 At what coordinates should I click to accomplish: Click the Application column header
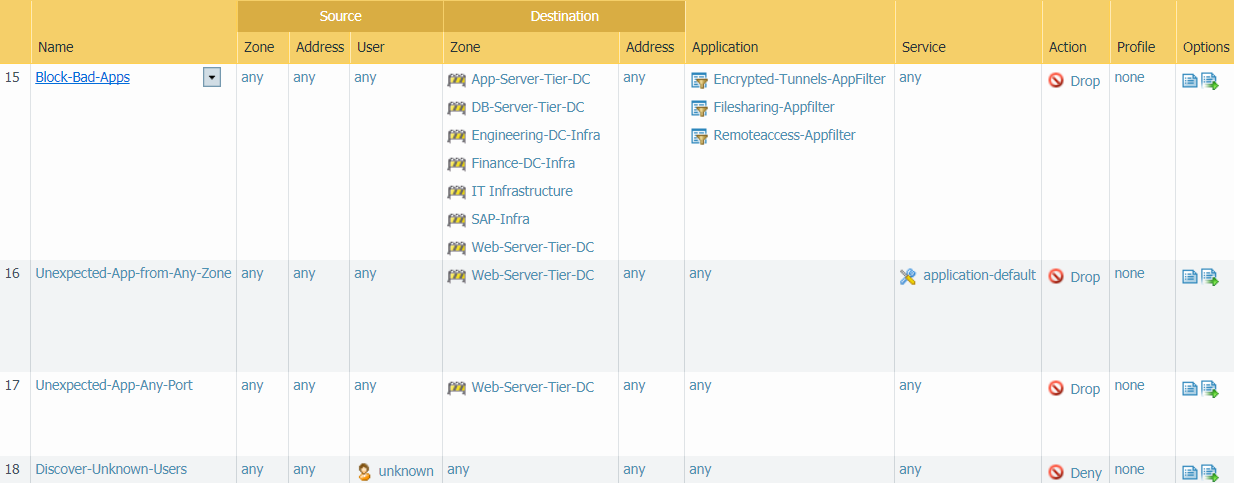point(725,47)
